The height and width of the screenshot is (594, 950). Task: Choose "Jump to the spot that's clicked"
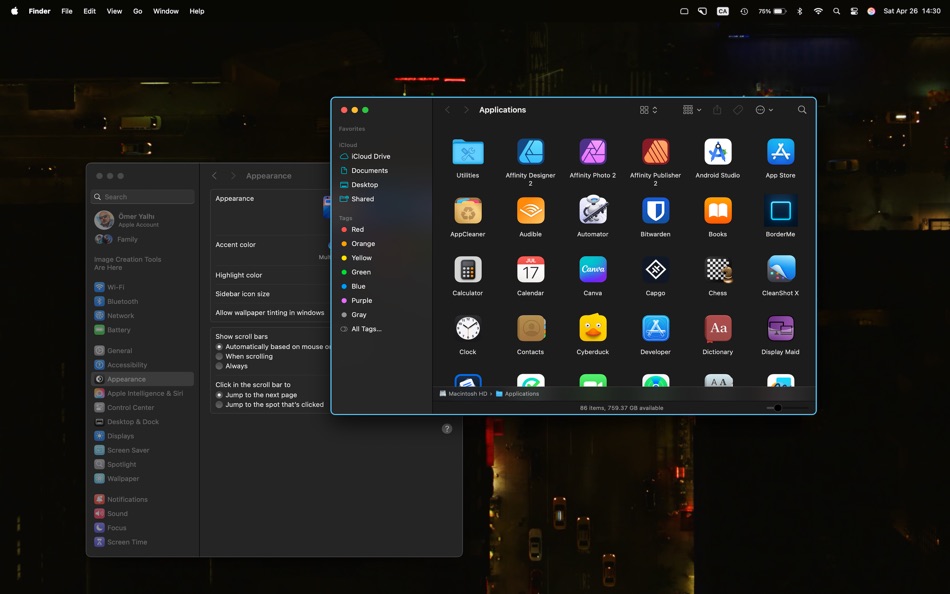tap(220, 405)
